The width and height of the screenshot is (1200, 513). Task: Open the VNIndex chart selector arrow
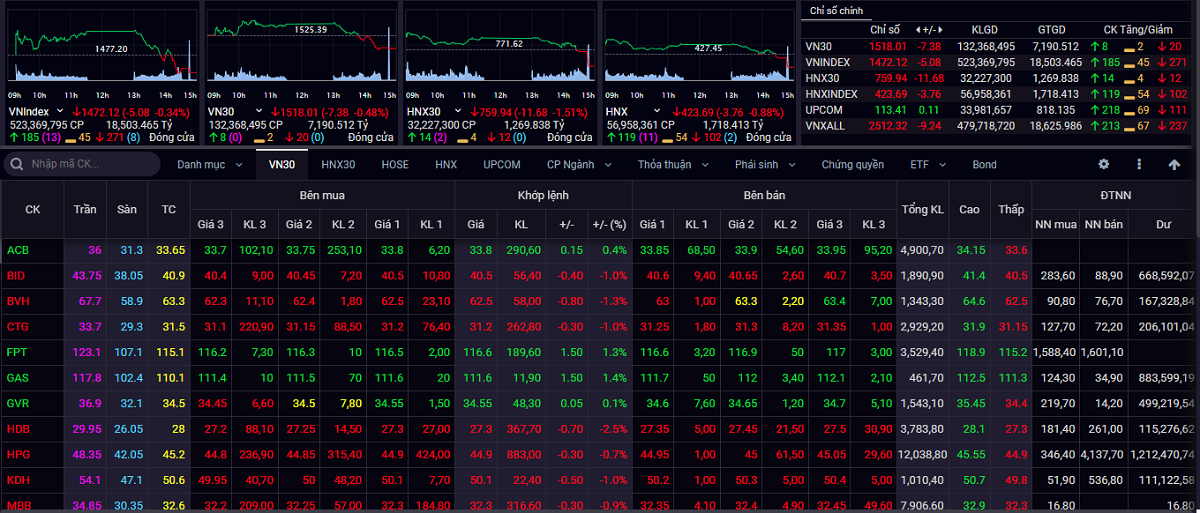coord(62,111)
